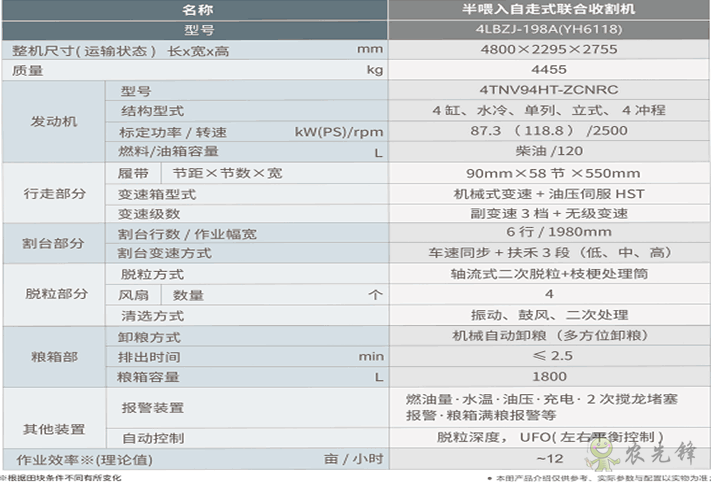The width and height of the screenshot is (711, 482).
Task: Select the 脱粒部分 category cell
Action: 52,294
